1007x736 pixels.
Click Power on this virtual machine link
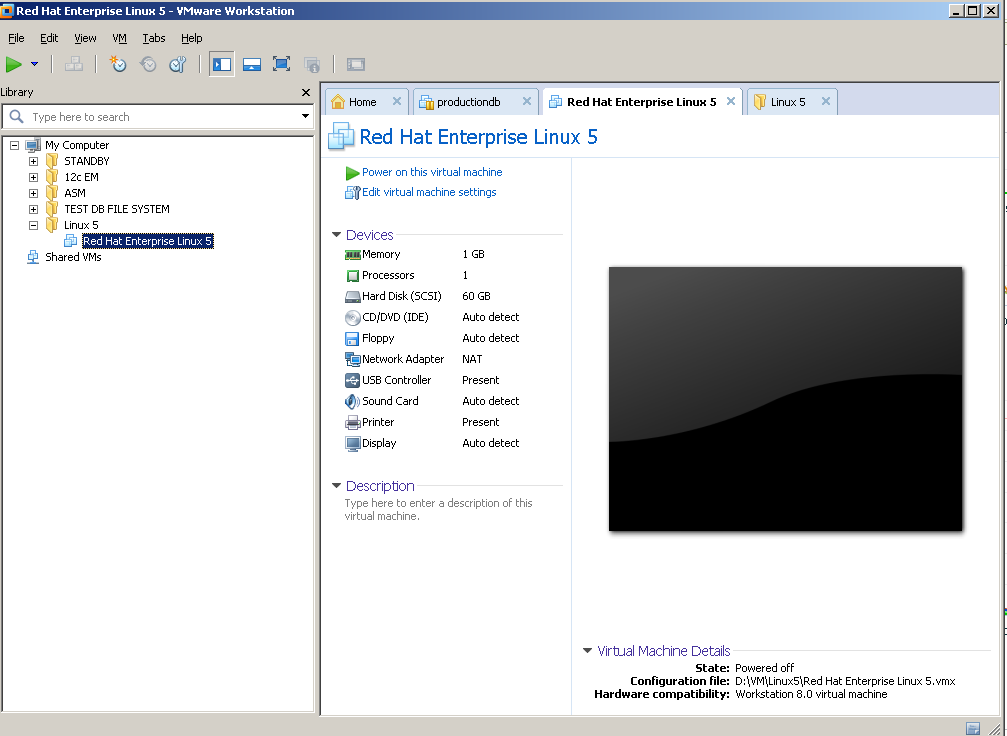coord(432,172)
